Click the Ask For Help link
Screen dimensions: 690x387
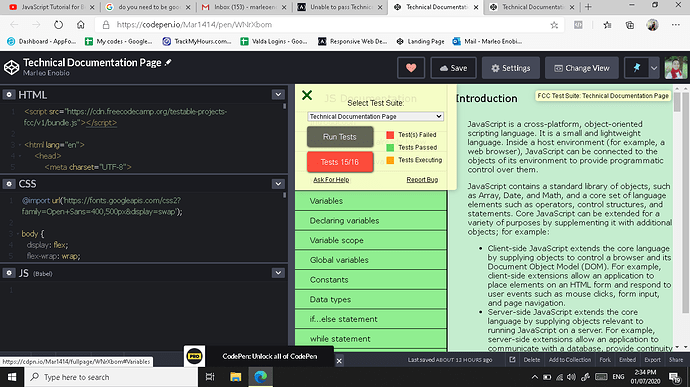pyautogui.click(x=331, y=180)
